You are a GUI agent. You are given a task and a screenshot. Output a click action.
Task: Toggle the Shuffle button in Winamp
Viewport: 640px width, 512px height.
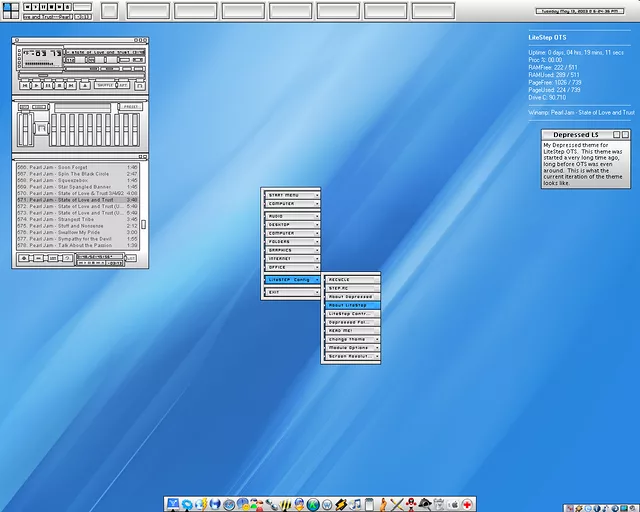[104, 85]
